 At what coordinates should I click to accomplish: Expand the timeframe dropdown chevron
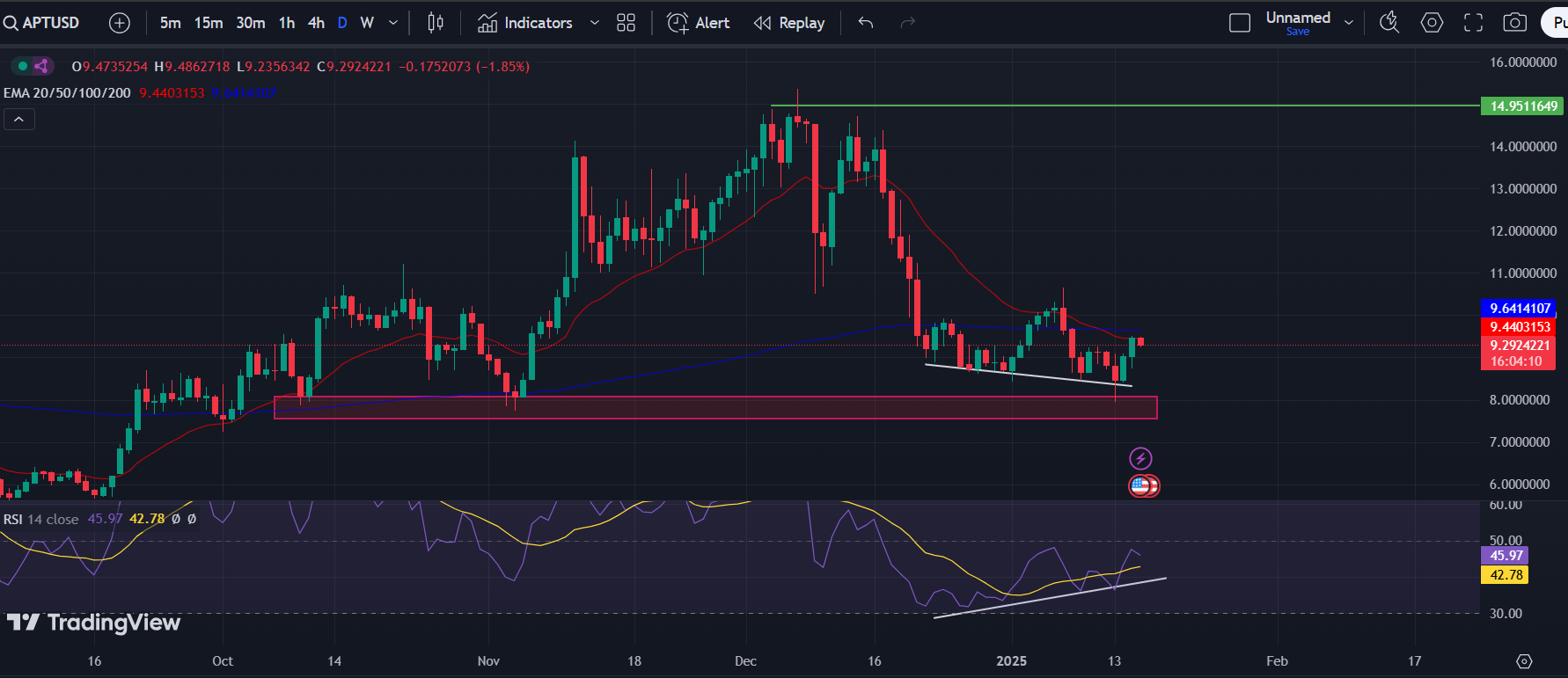(x=393, y=23)
